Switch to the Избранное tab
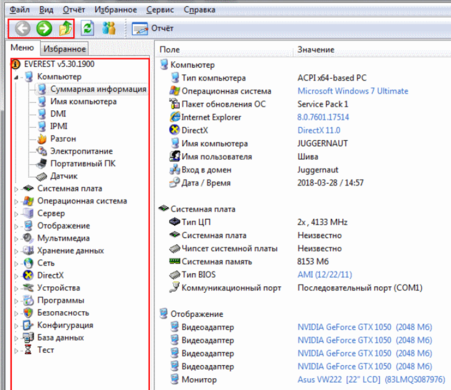The width and height of the screenshot is (451, 390). tap(64, 49)
